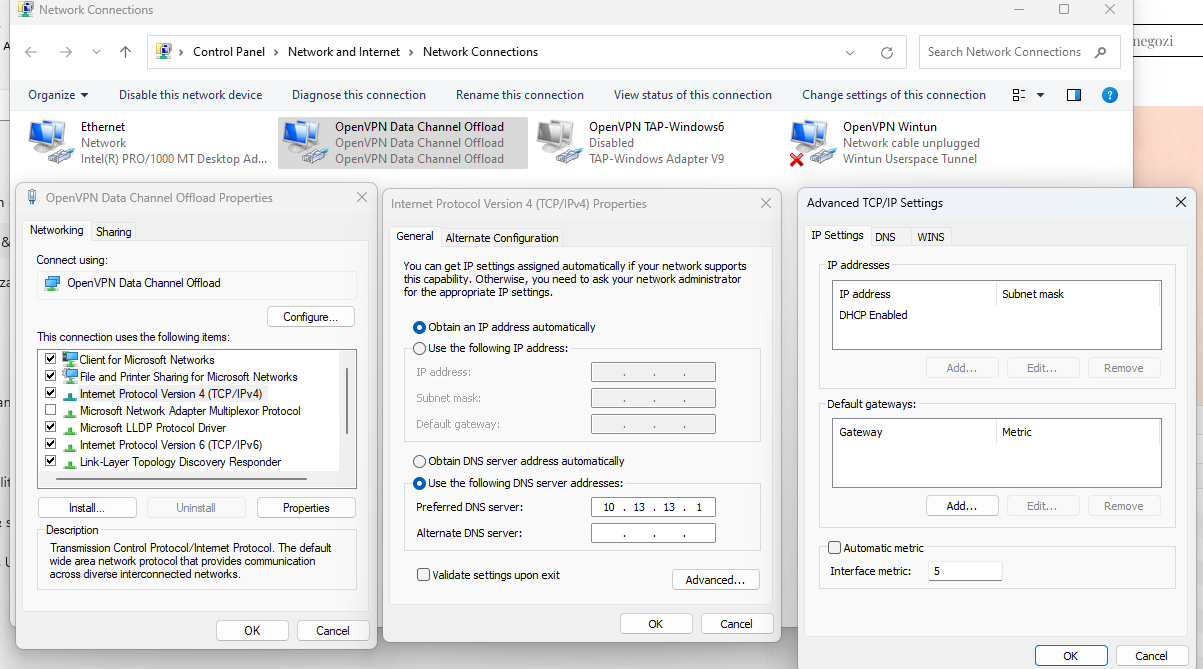Click Add... under Default gateways
1203x669 pixels.
pos(962,506)
